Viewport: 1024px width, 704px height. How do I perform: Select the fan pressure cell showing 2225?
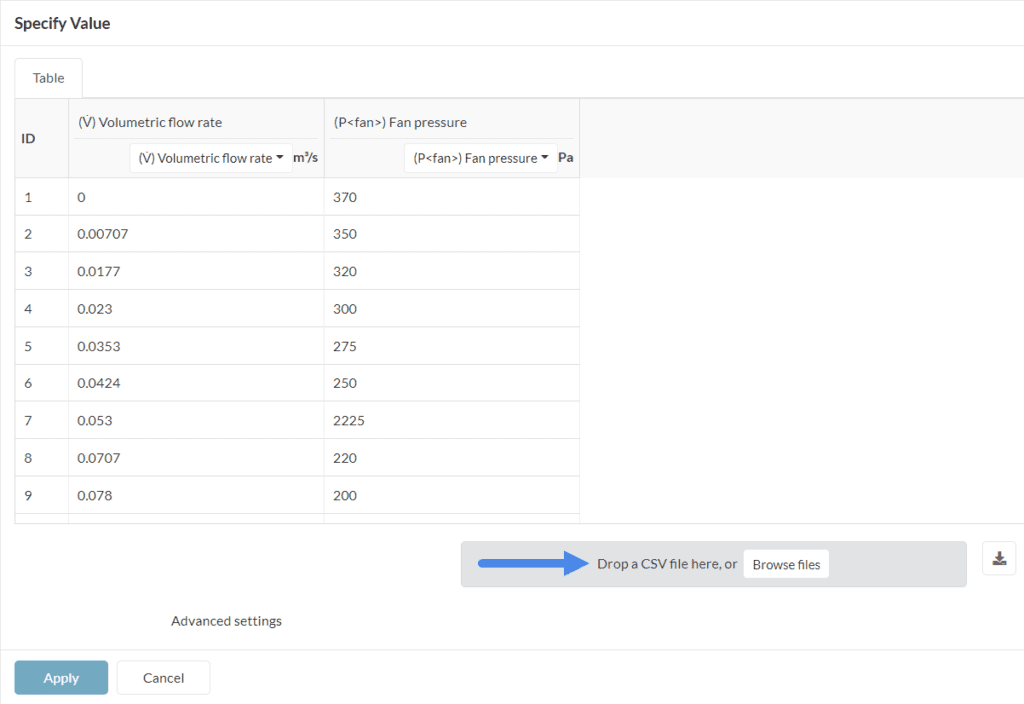451,421
